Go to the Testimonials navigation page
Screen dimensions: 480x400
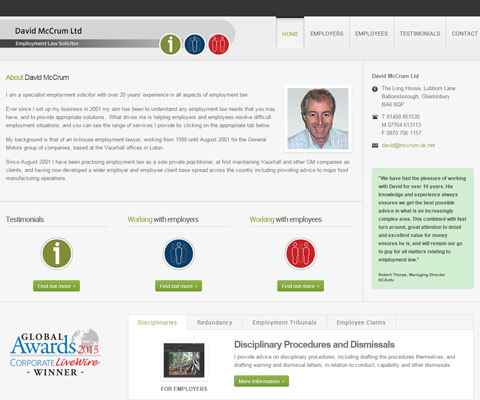(420, 34)
